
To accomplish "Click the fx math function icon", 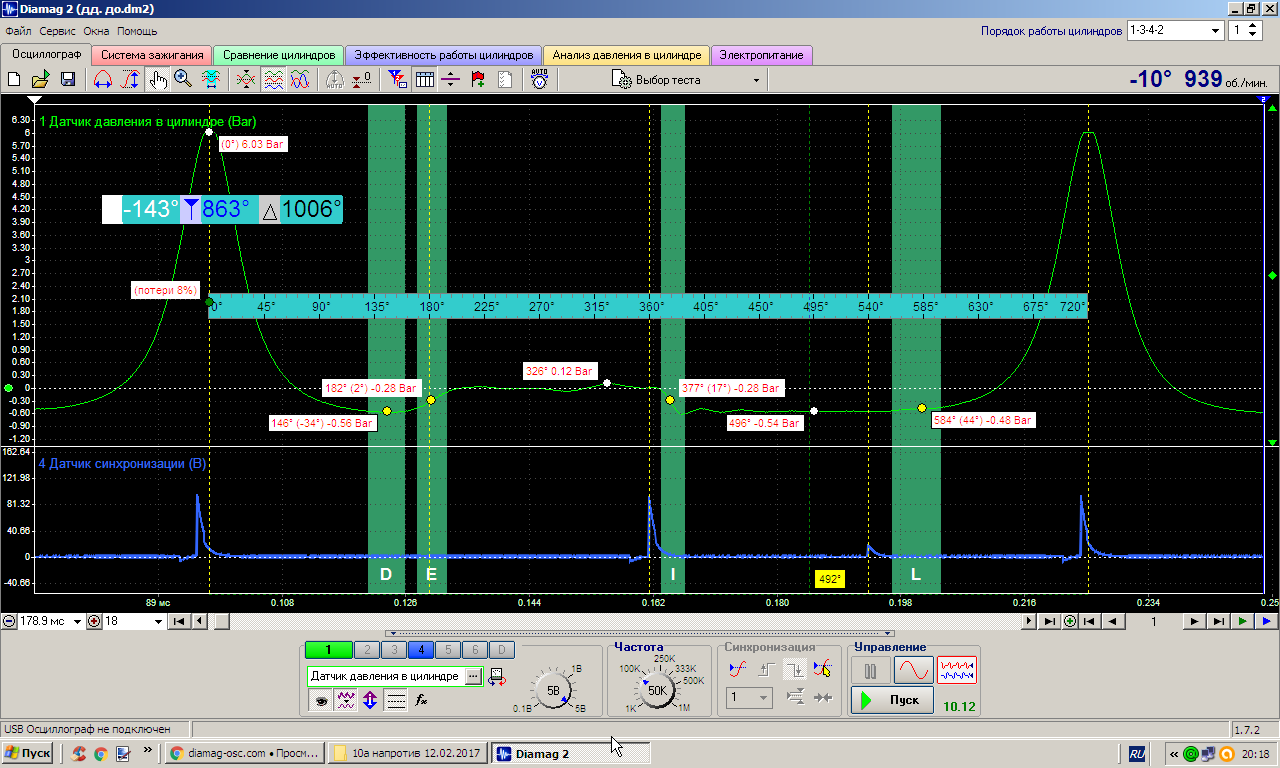I will [422, 700].
